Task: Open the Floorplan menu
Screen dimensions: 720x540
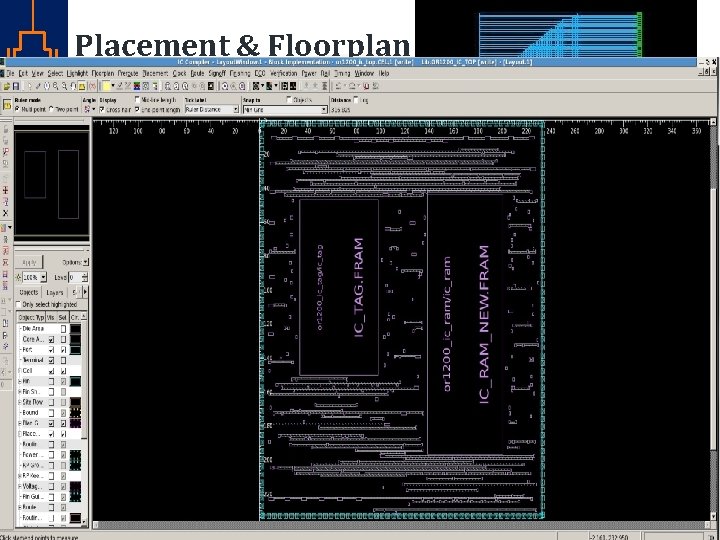Action: (102, 73)
